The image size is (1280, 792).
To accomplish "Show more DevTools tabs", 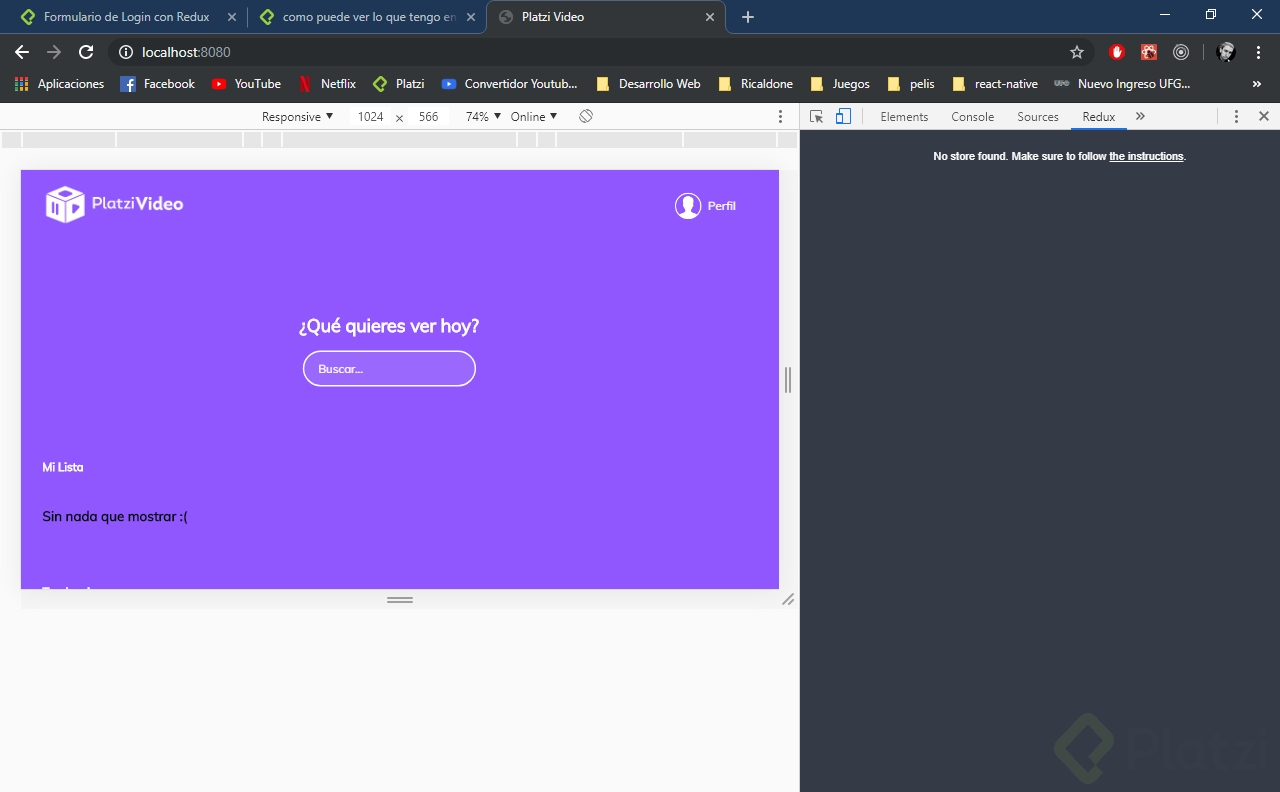I will point(1140,117).
